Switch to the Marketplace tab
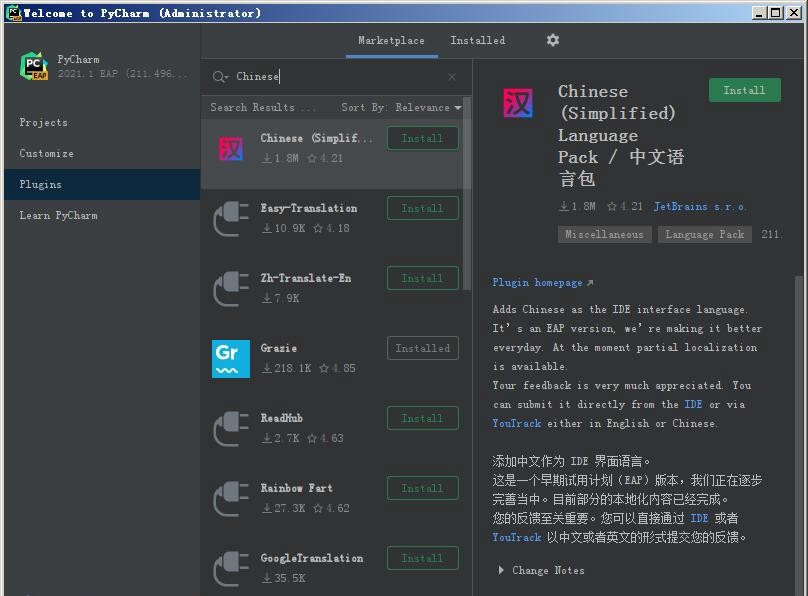This screenshot has width=808, height=596. tap(392, 40)
